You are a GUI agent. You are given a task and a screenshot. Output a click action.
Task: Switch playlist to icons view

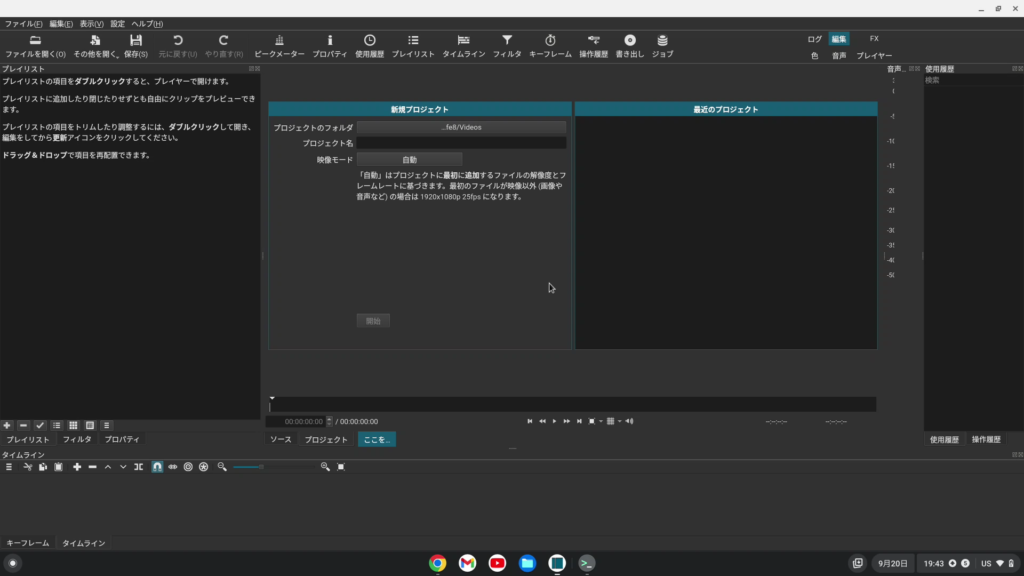(90, 425)
